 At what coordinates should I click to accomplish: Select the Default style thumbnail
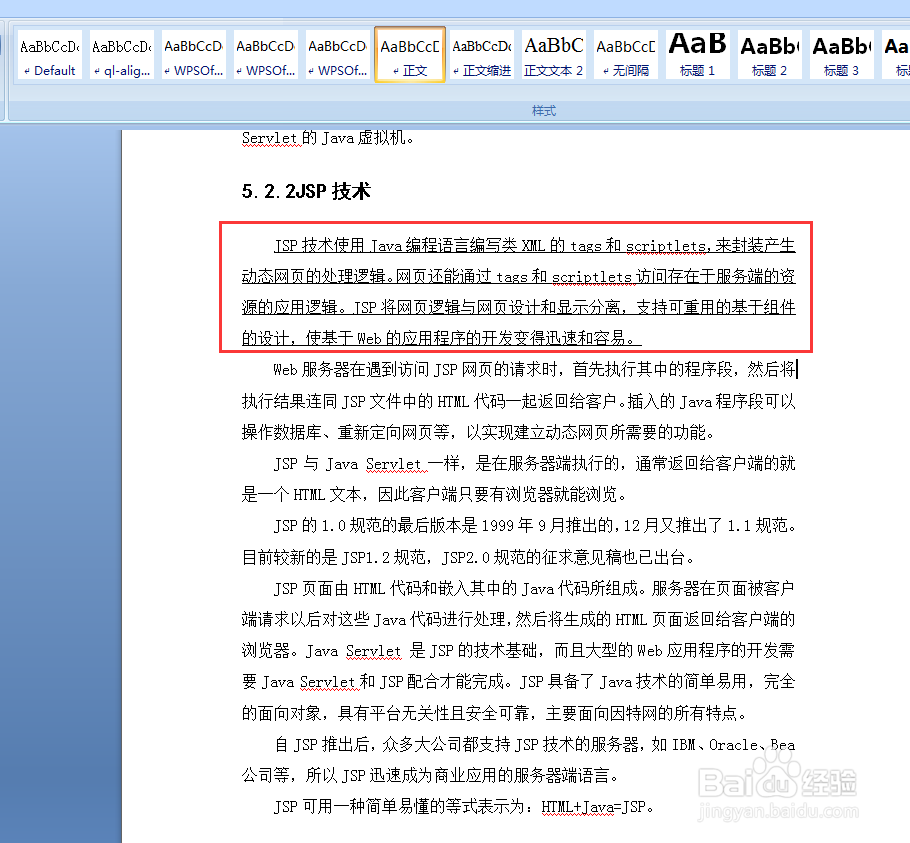click(x=49, y=54)
